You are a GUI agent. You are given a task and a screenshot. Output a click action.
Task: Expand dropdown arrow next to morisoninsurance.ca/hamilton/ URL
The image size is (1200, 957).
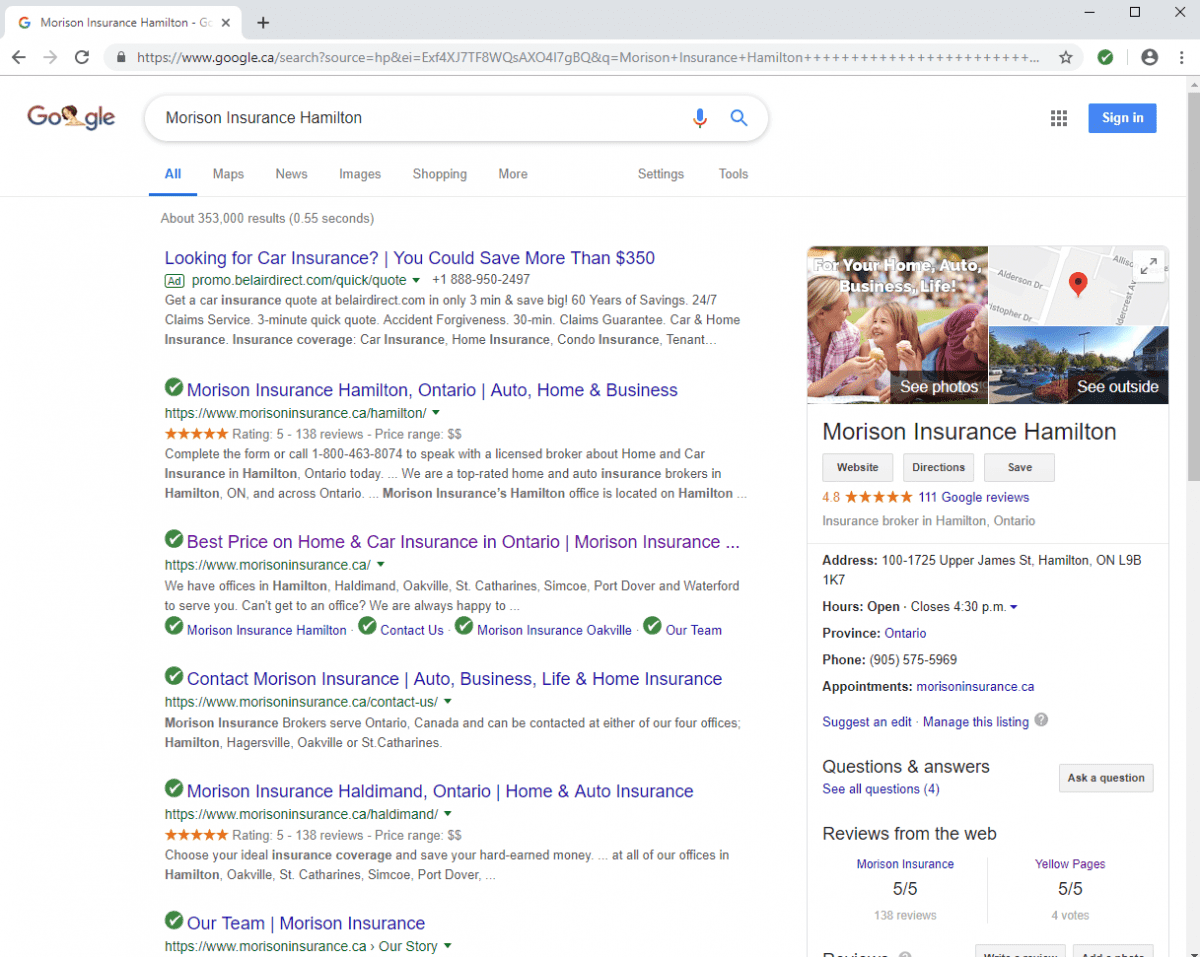pos(436,413)
